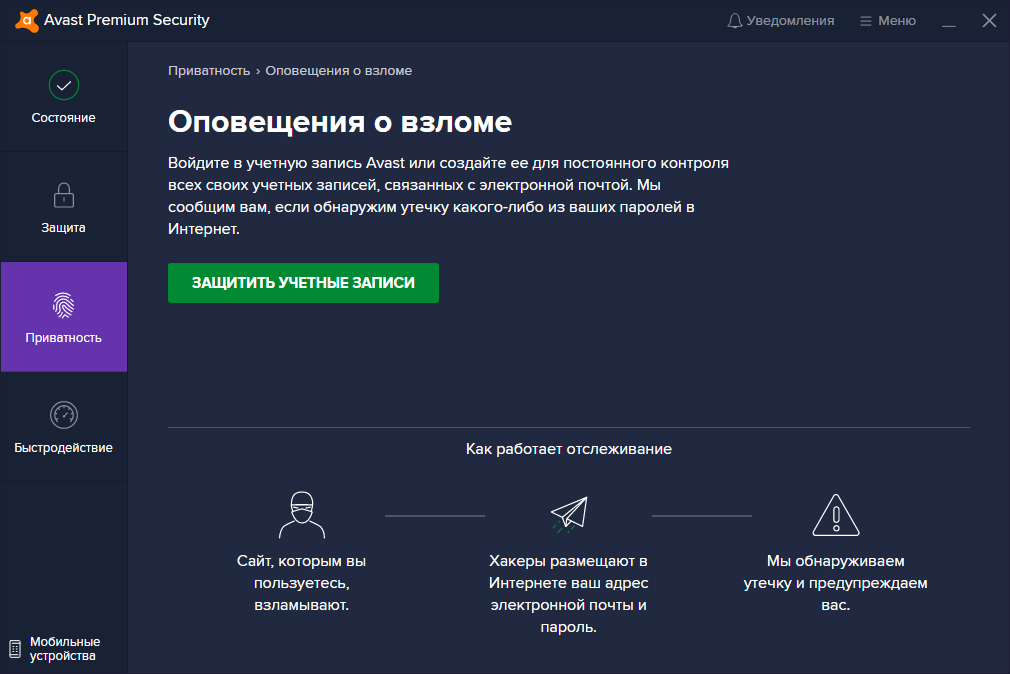The image size is (1010, 674).
Task: Go back via Приватность breadcrumb link
Action: (x=209, y=71)
